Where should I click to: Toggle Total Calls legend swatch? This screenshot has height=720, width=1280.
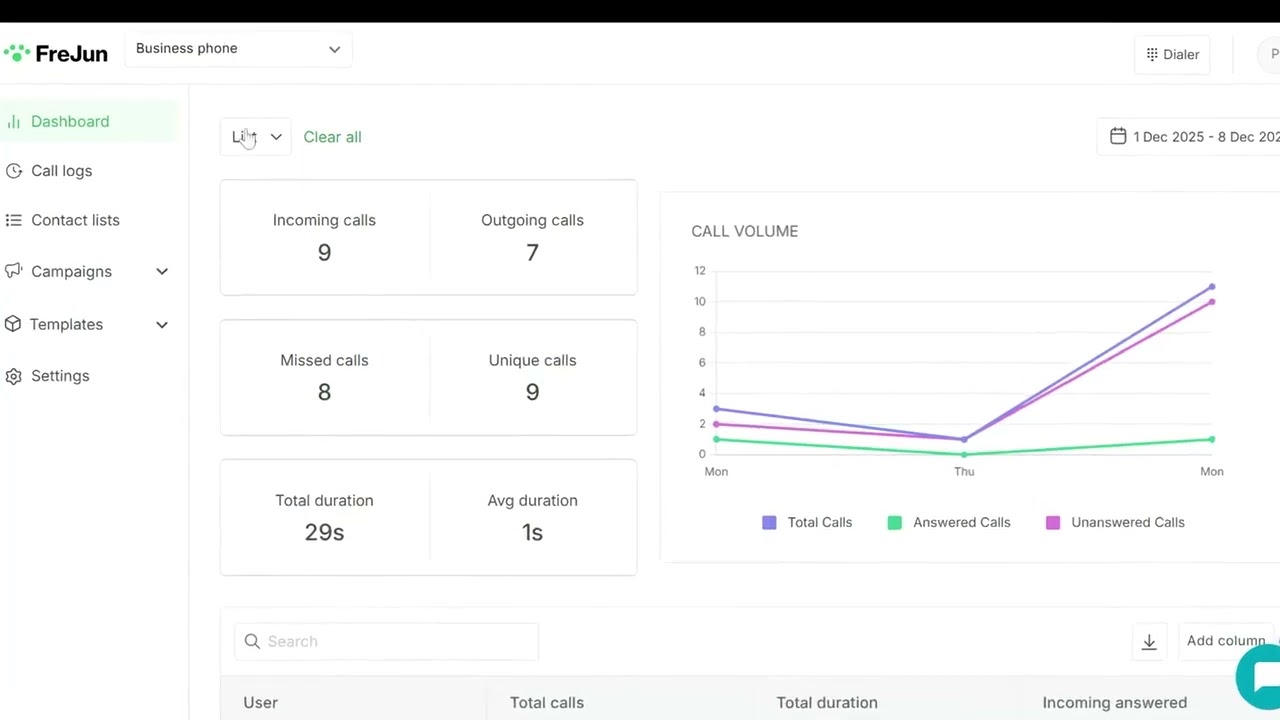pos(769,522)
